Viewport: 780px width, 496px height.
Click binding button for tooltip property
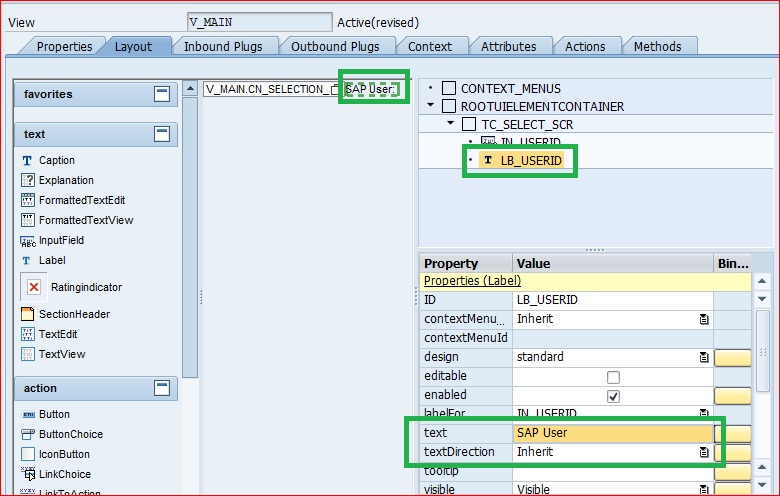coord(732,471)
